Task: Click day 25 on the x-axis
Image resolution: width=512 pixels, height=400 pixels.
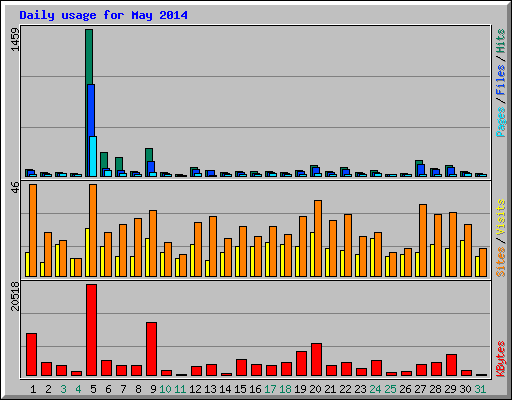Action: (390, 389)
